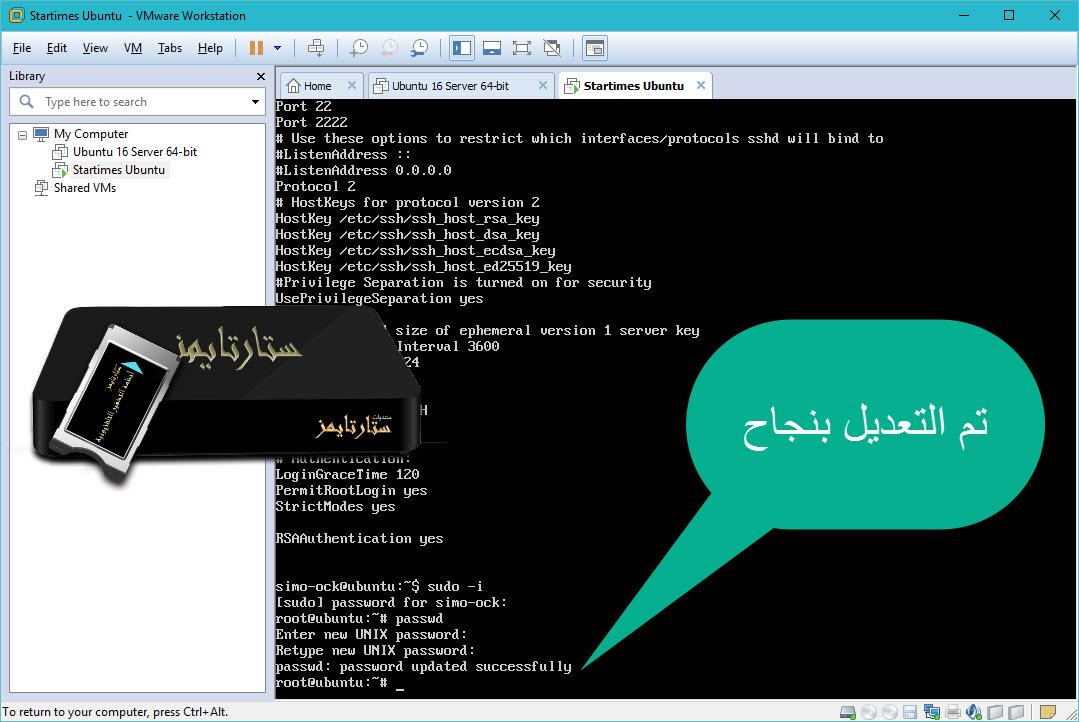Send Ctrl+Alt+Del to the guest
This screenshot has width=1079, height=722.
318,47
